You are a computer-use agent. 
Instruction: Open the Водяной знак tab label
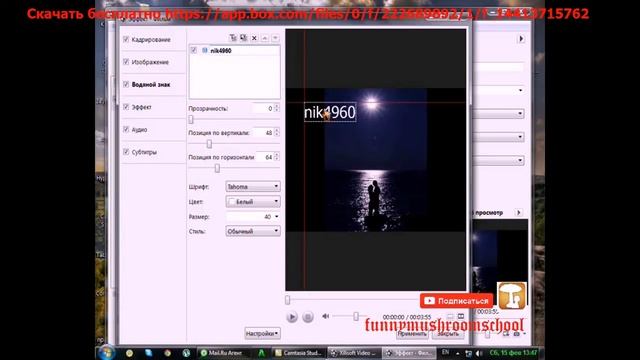pos(151,84)
